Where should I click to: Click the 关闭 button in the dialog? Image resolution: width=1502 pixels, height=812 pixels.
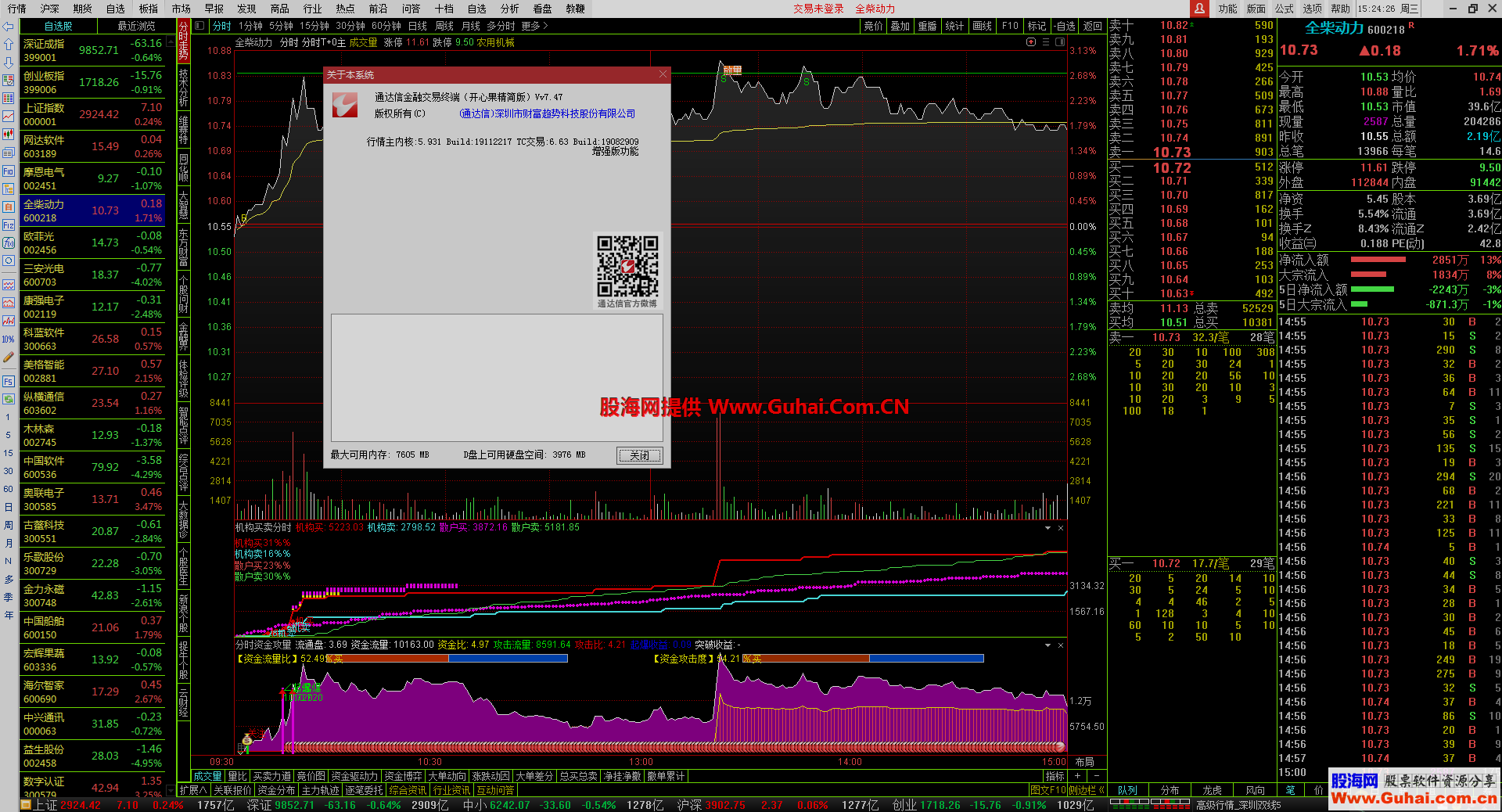pos(639,455)
